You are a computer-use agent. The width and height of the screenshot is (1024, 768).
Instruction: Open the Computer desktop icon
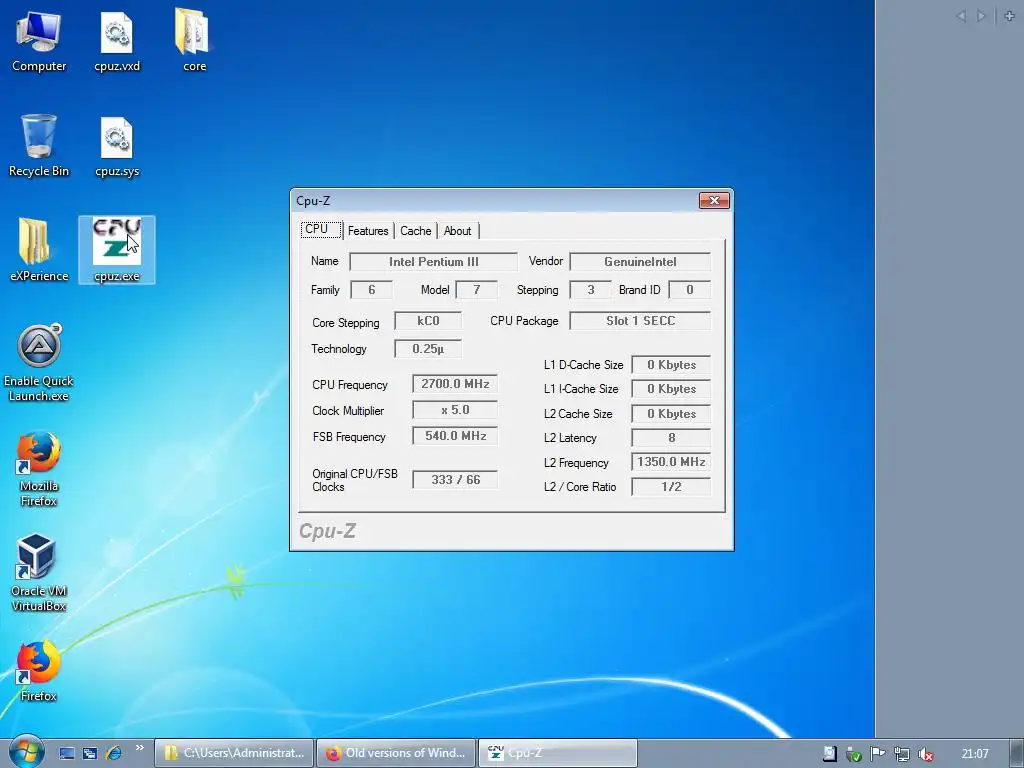(39, 40)
